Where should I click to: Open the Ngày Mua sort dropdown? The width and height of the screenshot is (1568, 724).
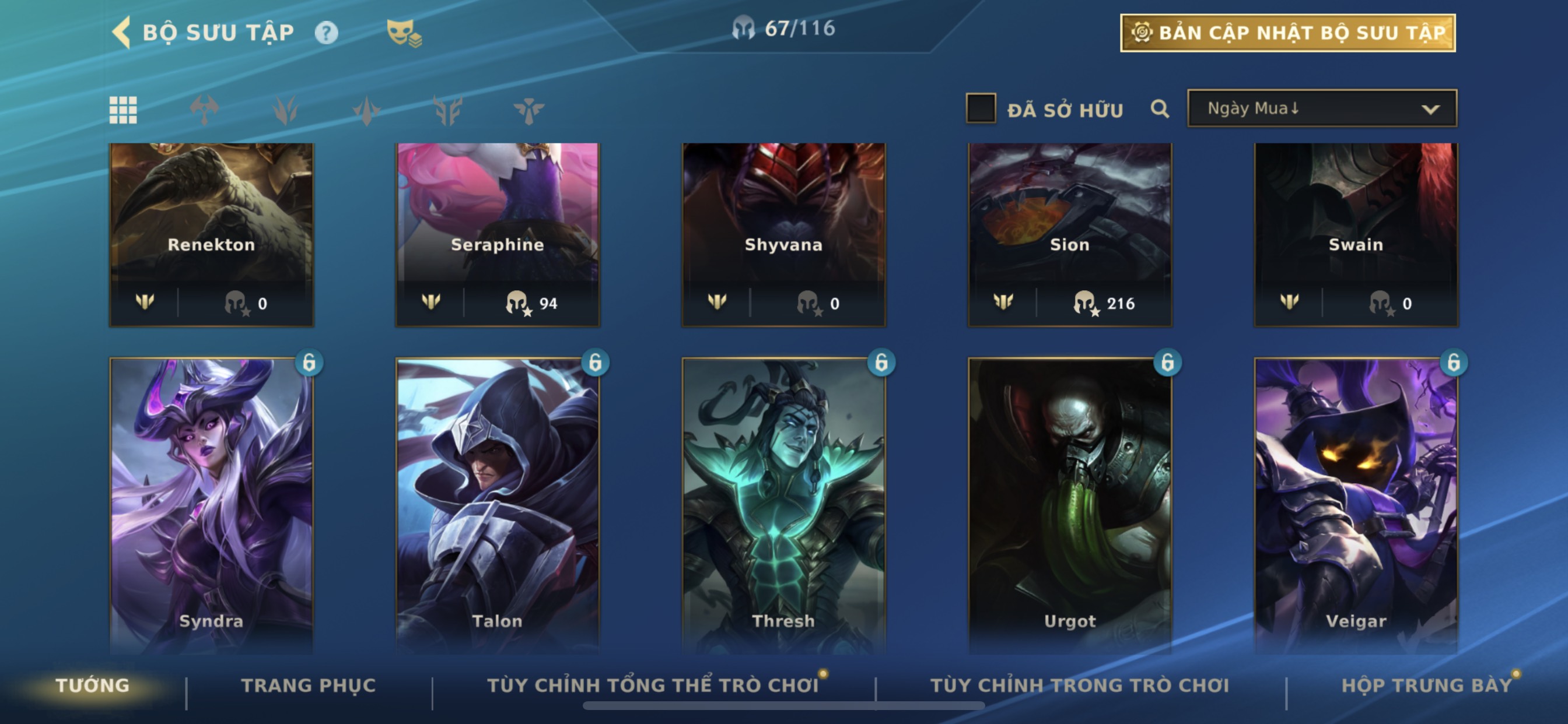[x=1322, y=108]
